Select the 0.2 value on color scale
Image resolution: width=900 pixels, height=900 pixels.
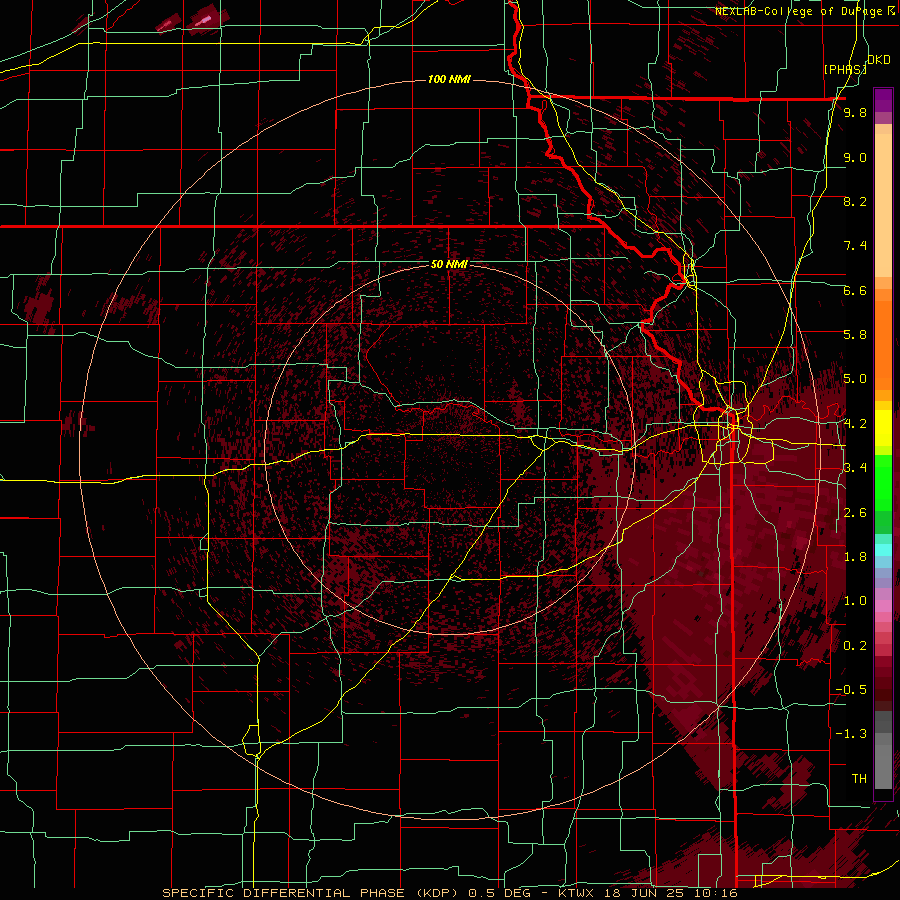pyautogui.click(x=855, y=646)
